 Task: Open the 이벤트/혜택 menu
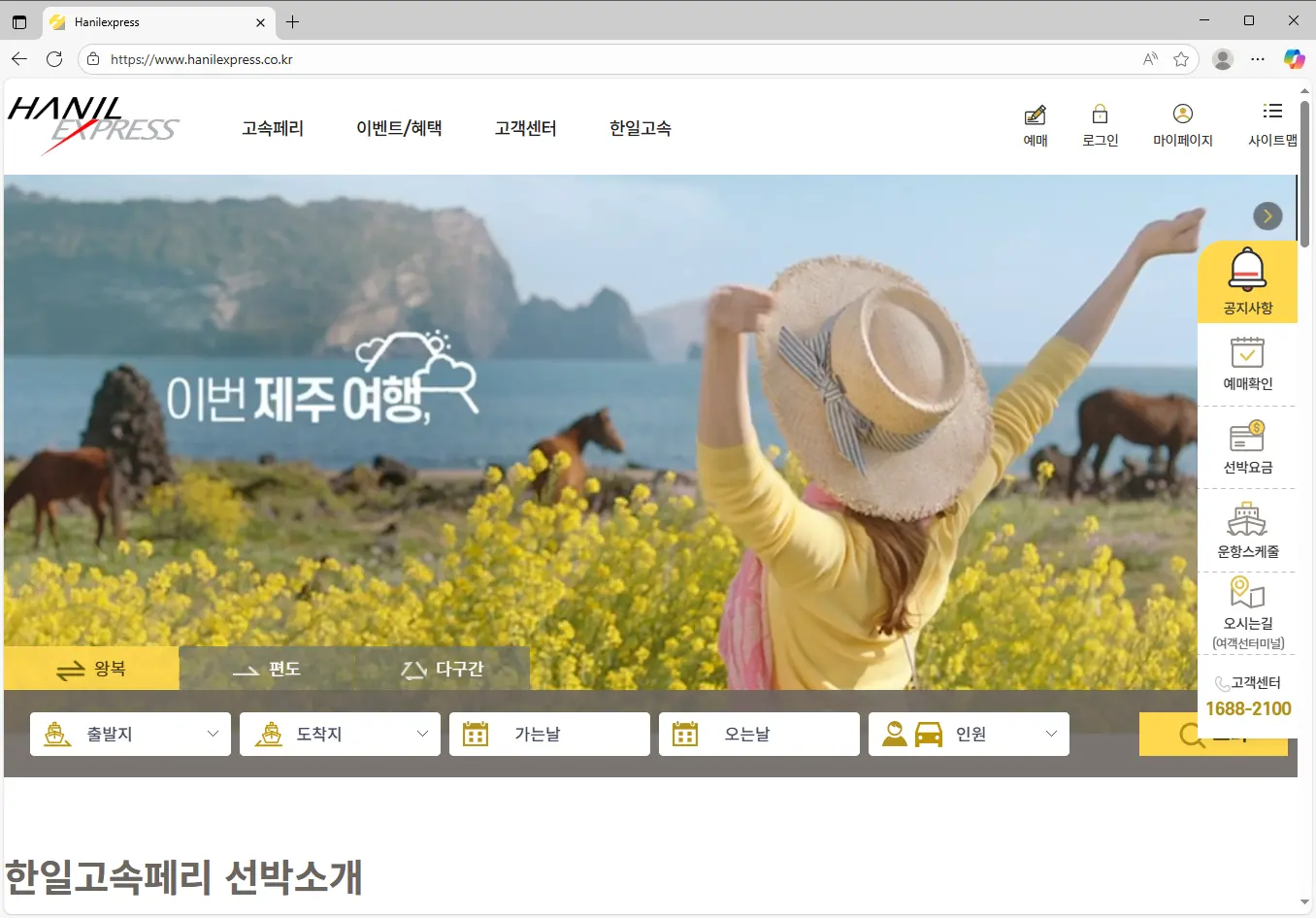click(399, 127)
